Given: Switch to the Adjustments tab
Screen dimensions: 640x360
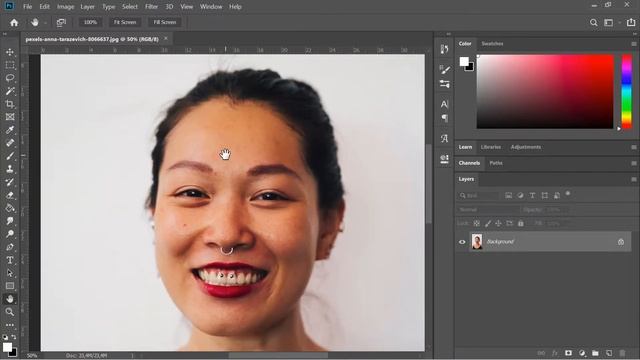Looking at the screenshot, I should [526, 147].
